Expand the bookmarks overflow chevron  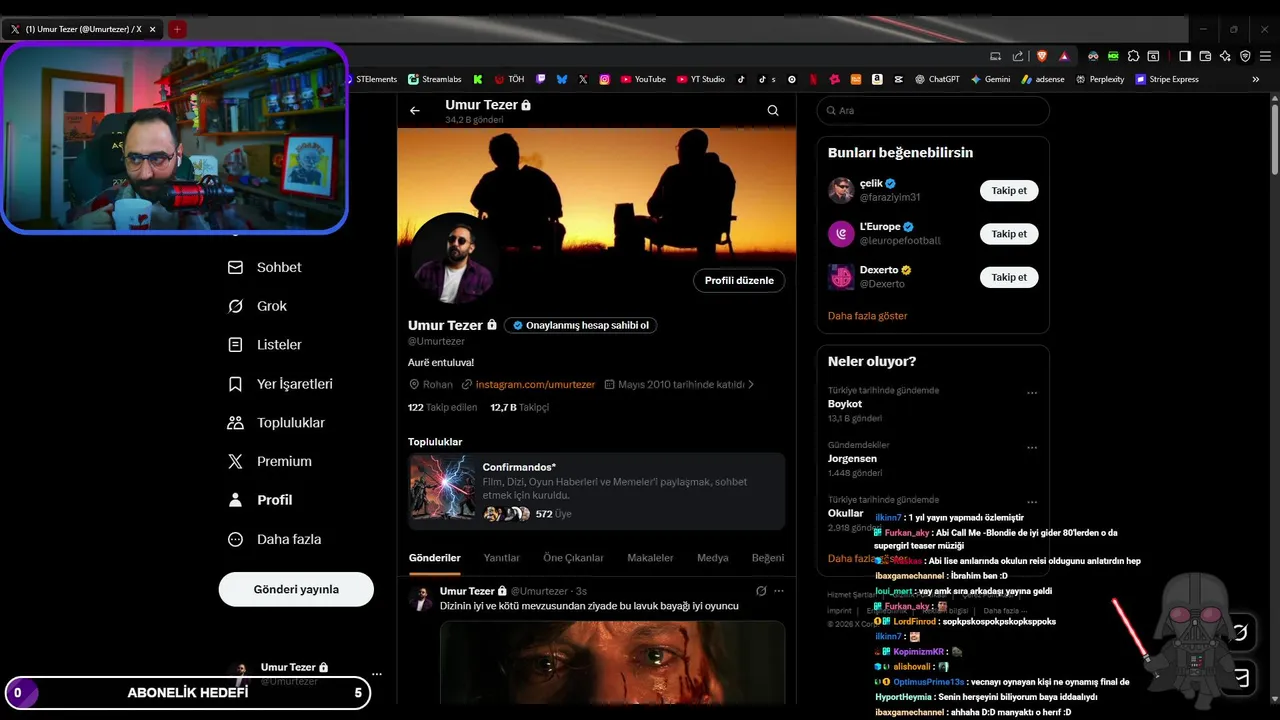tap(1256, 79)
